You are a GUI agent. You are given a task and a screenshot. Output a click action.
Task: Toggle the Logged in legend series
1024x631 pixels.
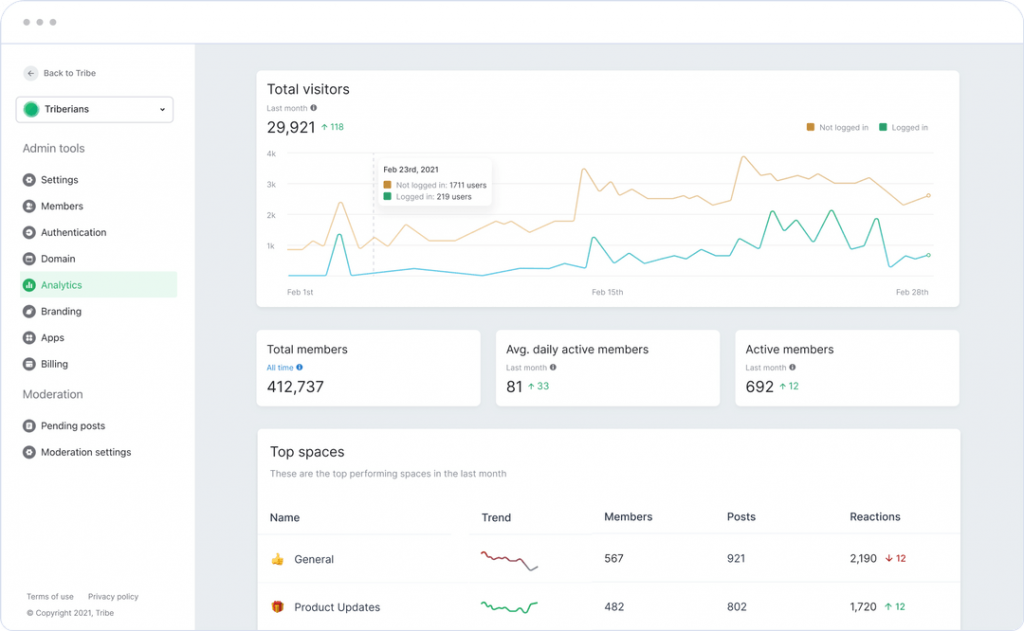[x=903, y=128]
